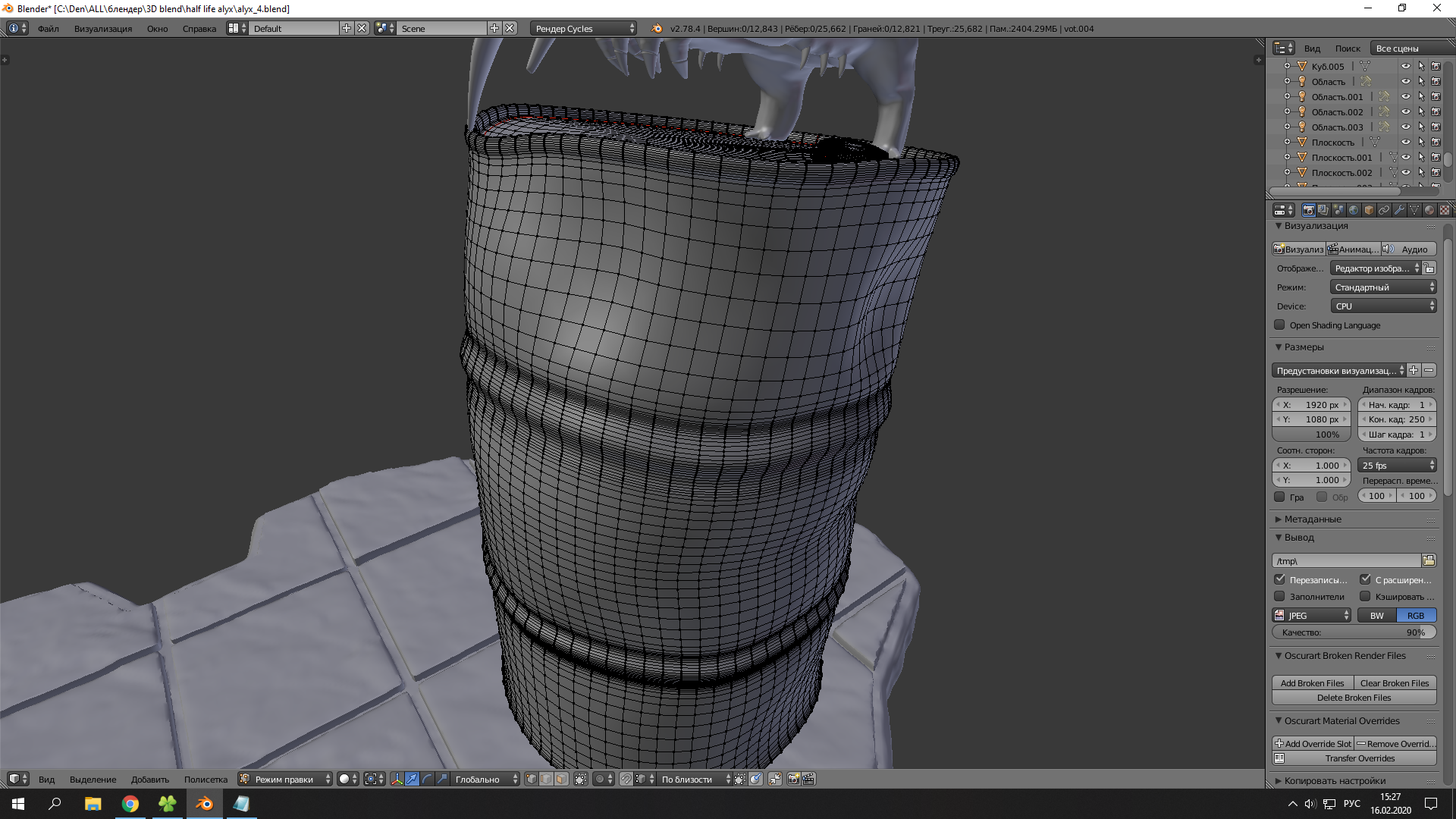Click the snap magnet icon
This screenshot has width=1456, height=819.
(626, 779)
